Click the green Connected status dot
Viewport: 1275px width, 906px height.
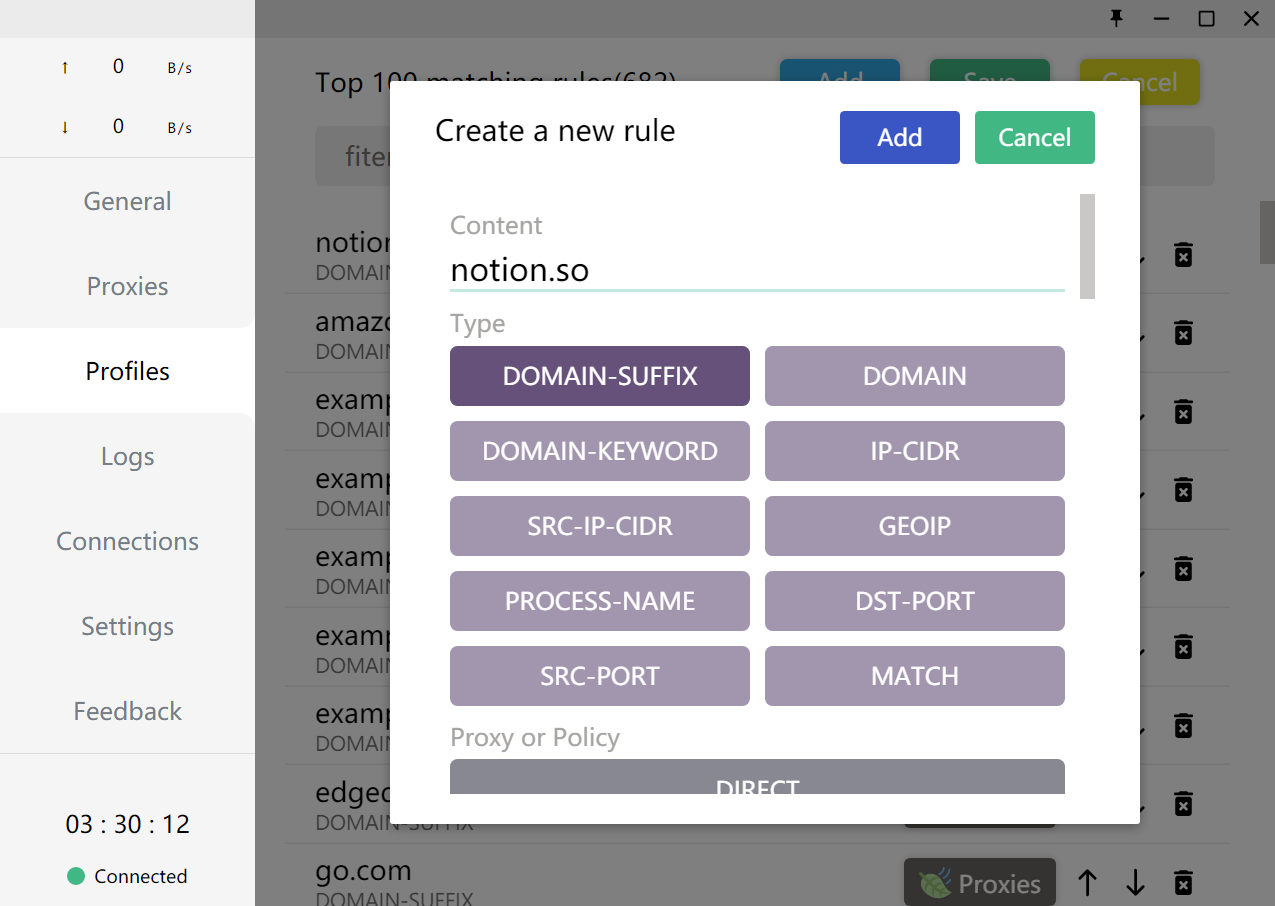76,876
